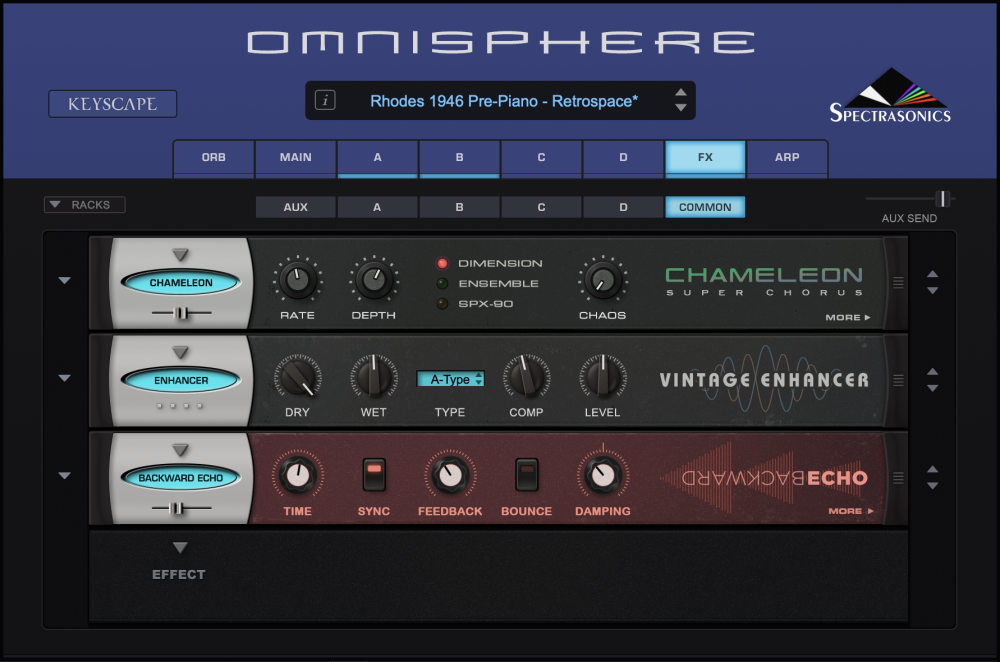
Task: Select the A rack button
Action: click(378, 207)
